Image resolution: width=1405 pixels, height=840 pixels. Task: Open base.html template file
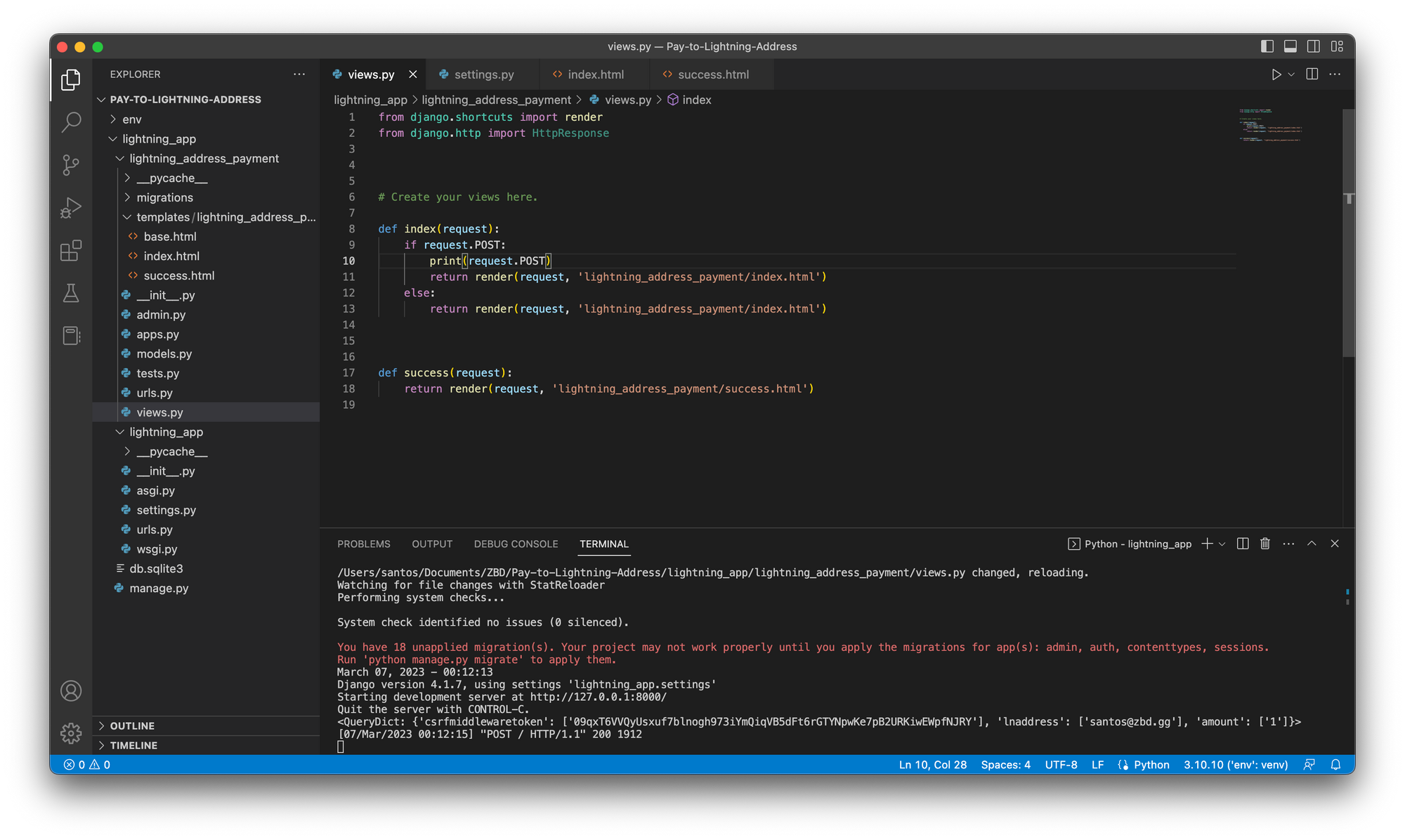pos(206,237)
